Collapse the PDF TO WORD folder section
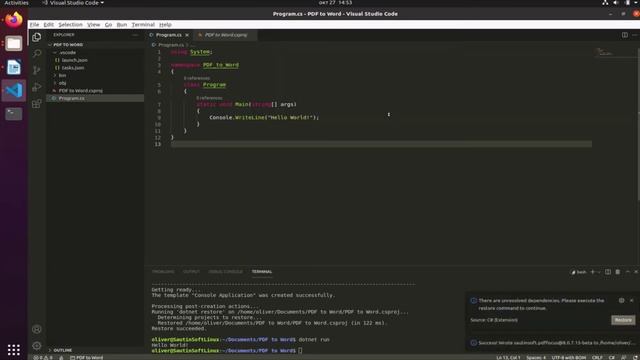This screenshot has width=640, height=360. click(95, 44)
